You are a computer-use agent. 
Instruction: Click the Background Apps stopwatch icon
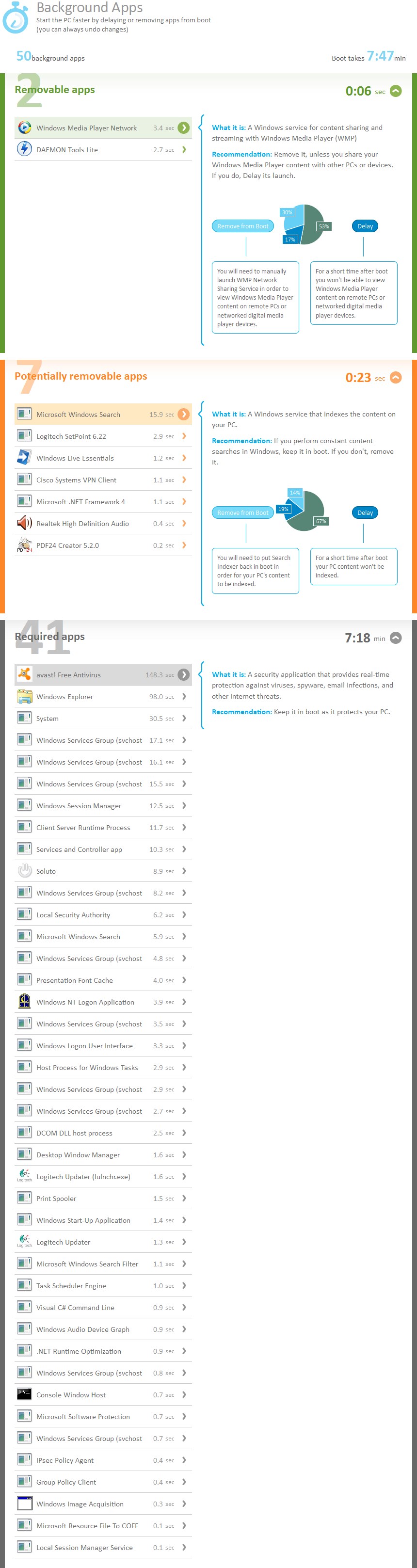pos(15,17)
